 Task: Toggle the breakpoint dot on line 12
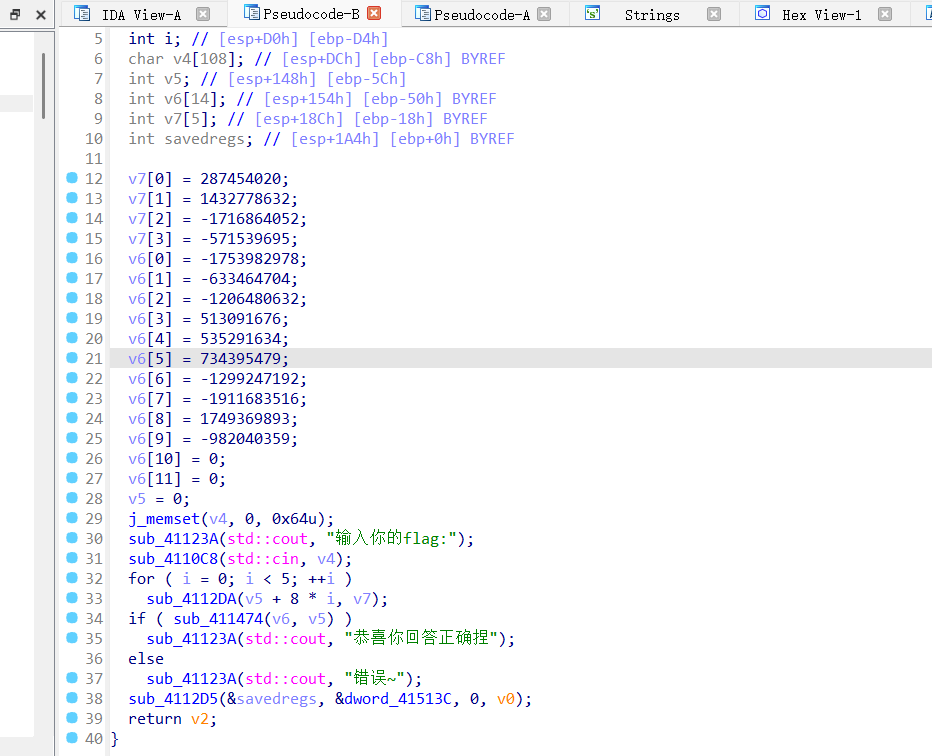coord(72,177)
